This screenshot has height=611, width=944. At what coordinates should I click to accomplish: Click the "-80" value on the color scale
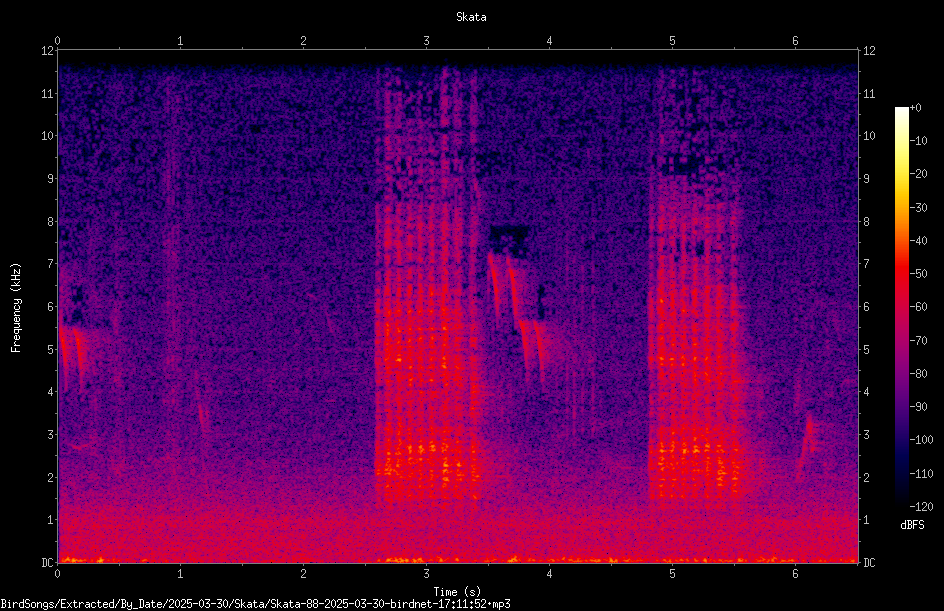(918, 374)
